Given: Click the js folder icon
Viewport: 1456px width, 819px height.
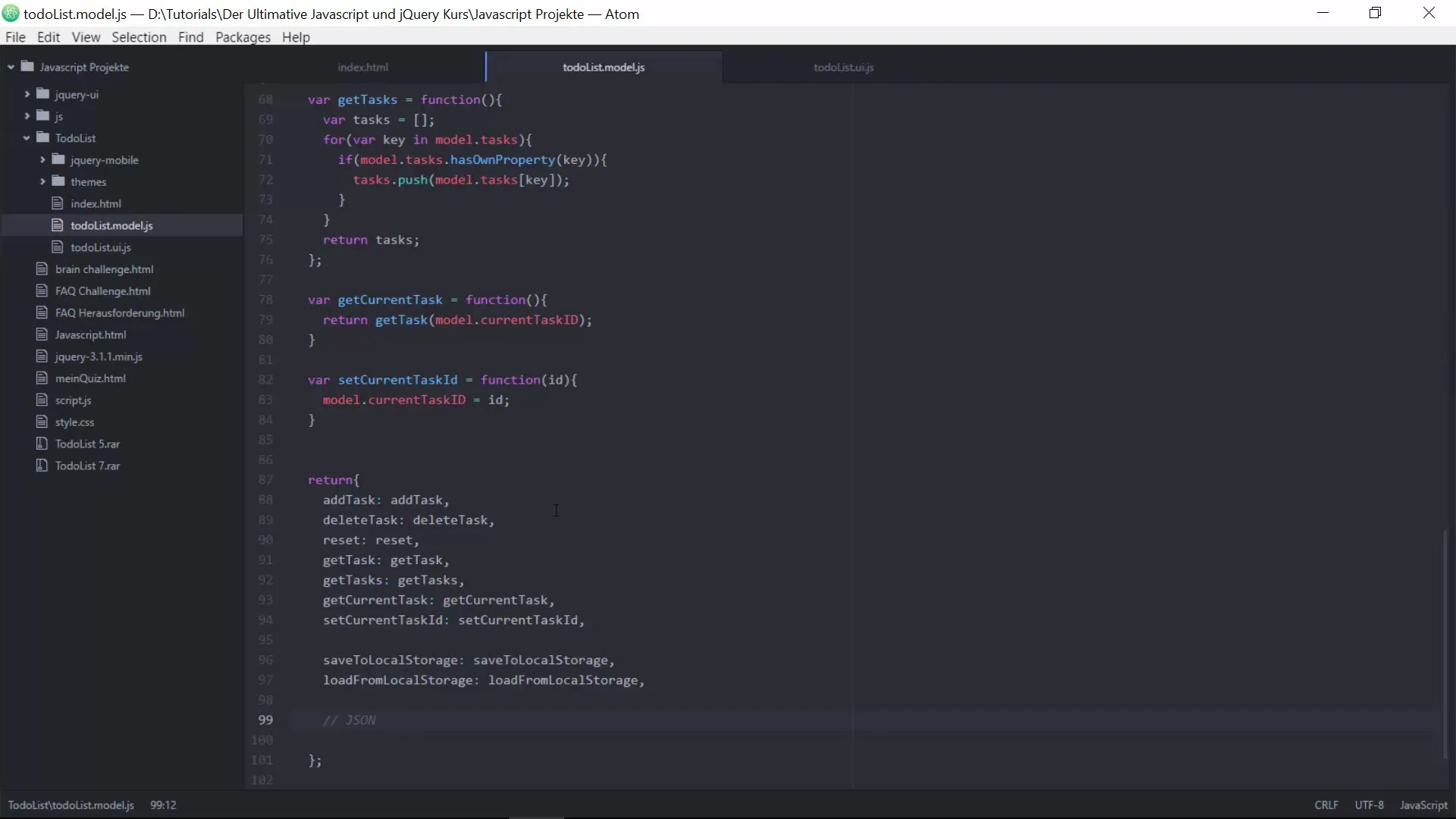Looking at the screenshot, I should click(x=43, y=116).
